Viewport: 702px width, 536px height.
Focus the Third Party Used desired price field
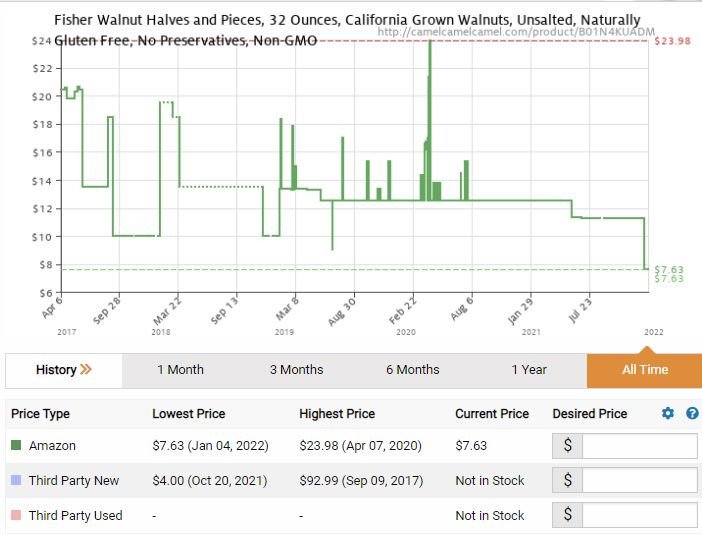point(639,515)
